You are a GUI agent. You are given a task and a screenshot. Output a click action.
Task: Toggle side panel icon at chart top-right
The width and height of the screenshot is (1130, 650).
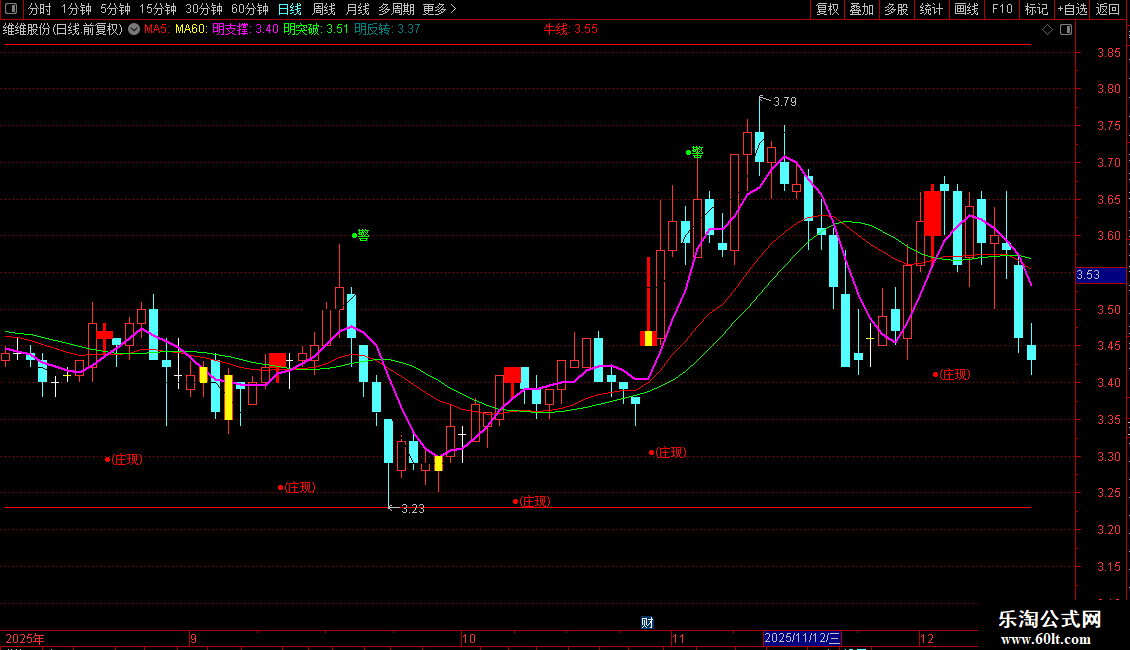point(1066,30)
